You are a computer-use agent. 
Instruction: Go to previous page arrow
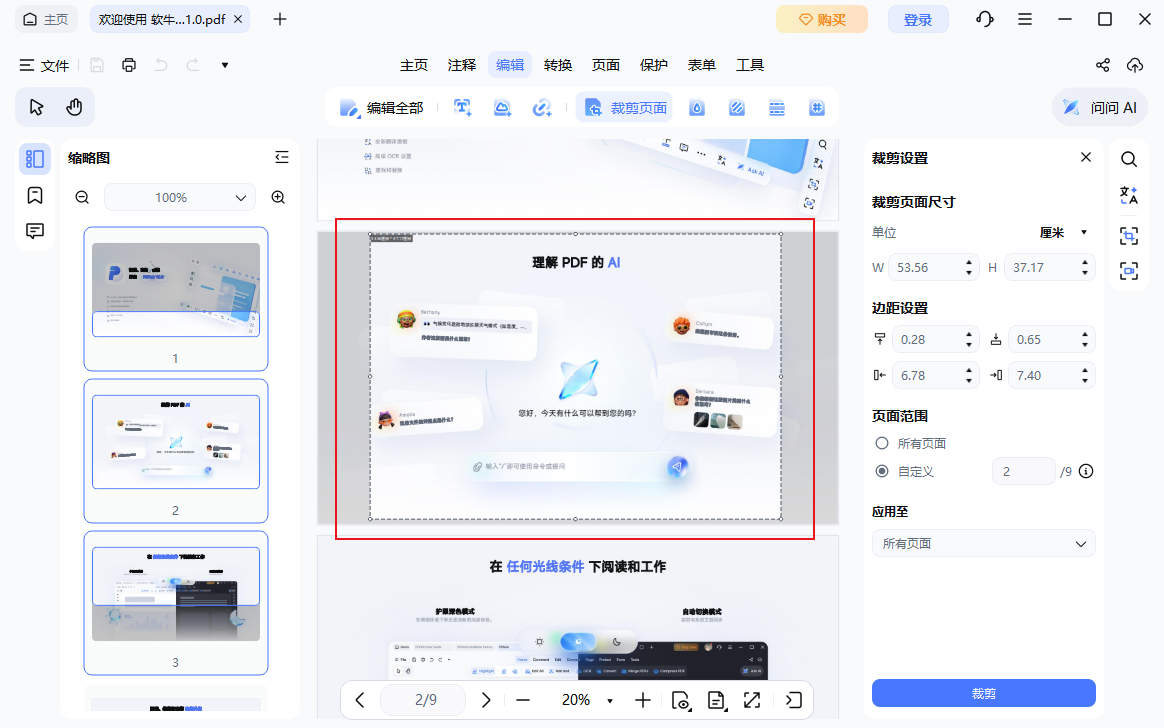pos(360,700)
